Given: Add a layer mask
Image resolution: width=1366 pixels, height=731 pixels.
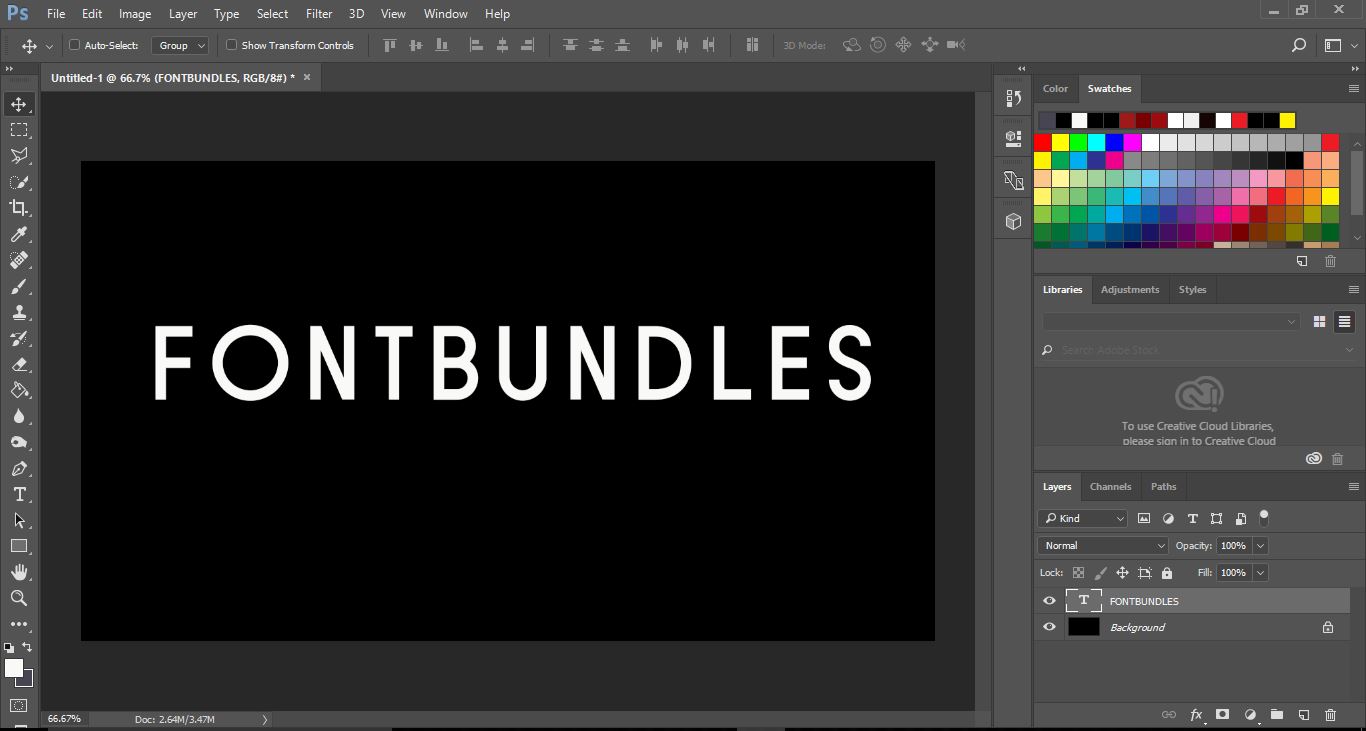Looking at the screenshot, I should 1222,715.
